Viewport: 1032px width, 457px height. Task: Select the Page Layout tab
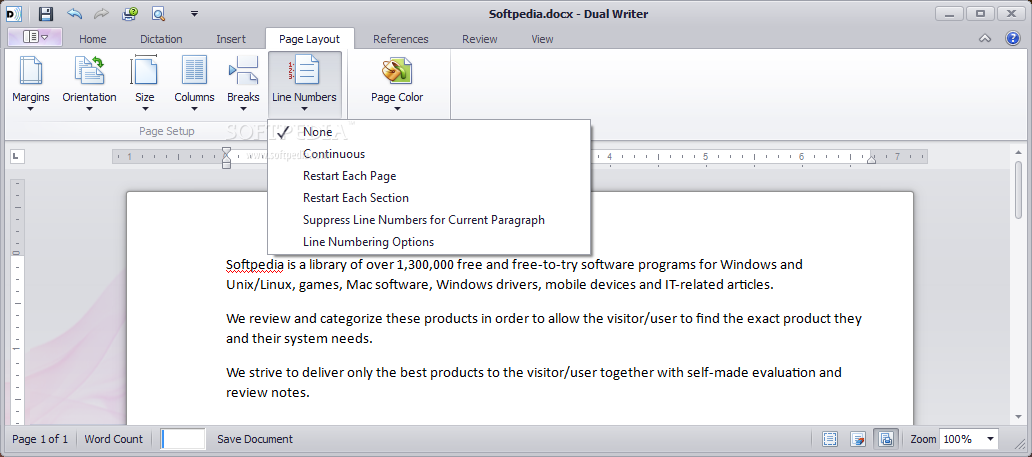(x=309, y=40)
